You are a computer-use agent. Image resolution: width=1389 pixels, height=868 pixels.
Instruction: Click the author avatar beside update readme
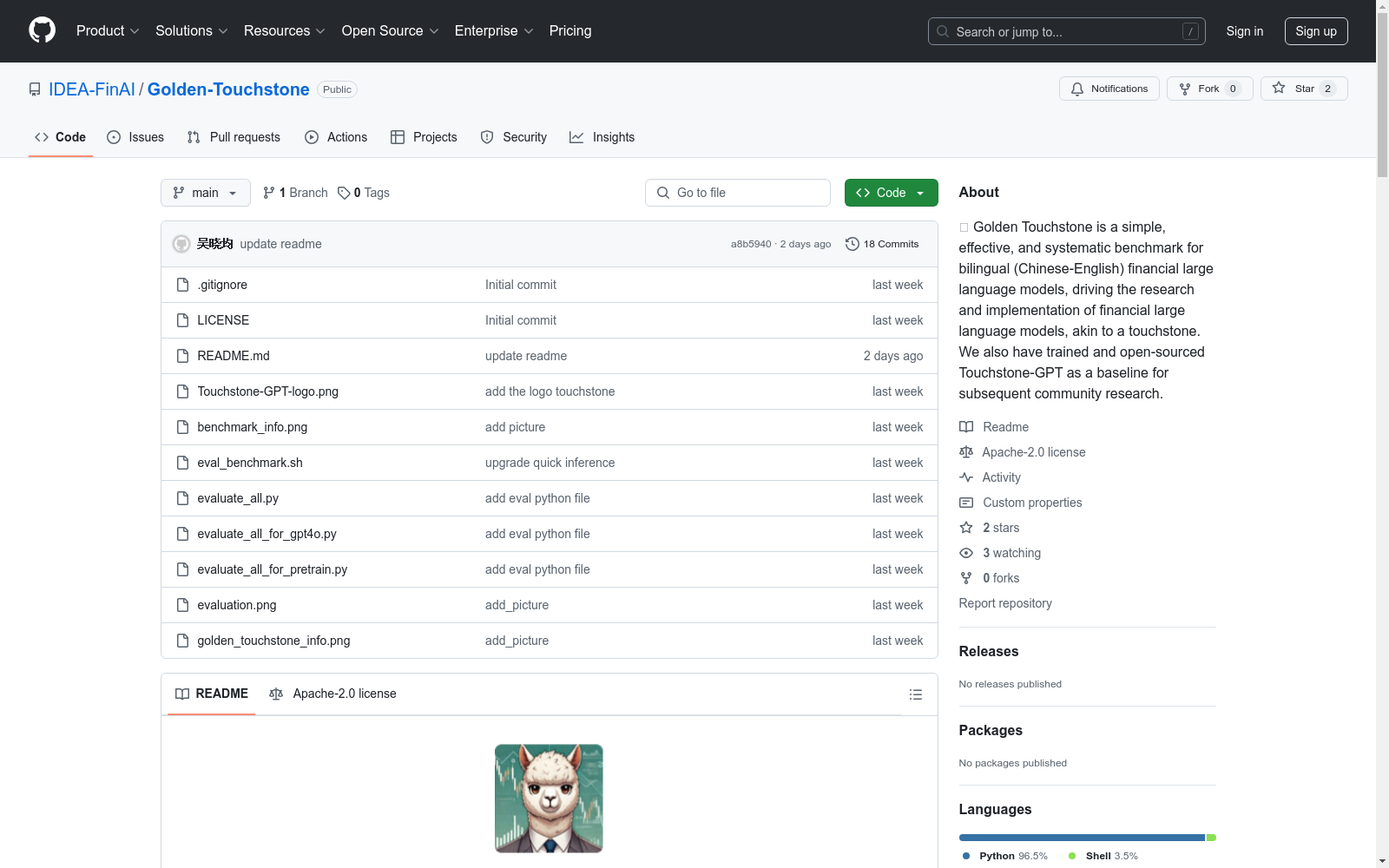tap(181, 244)
